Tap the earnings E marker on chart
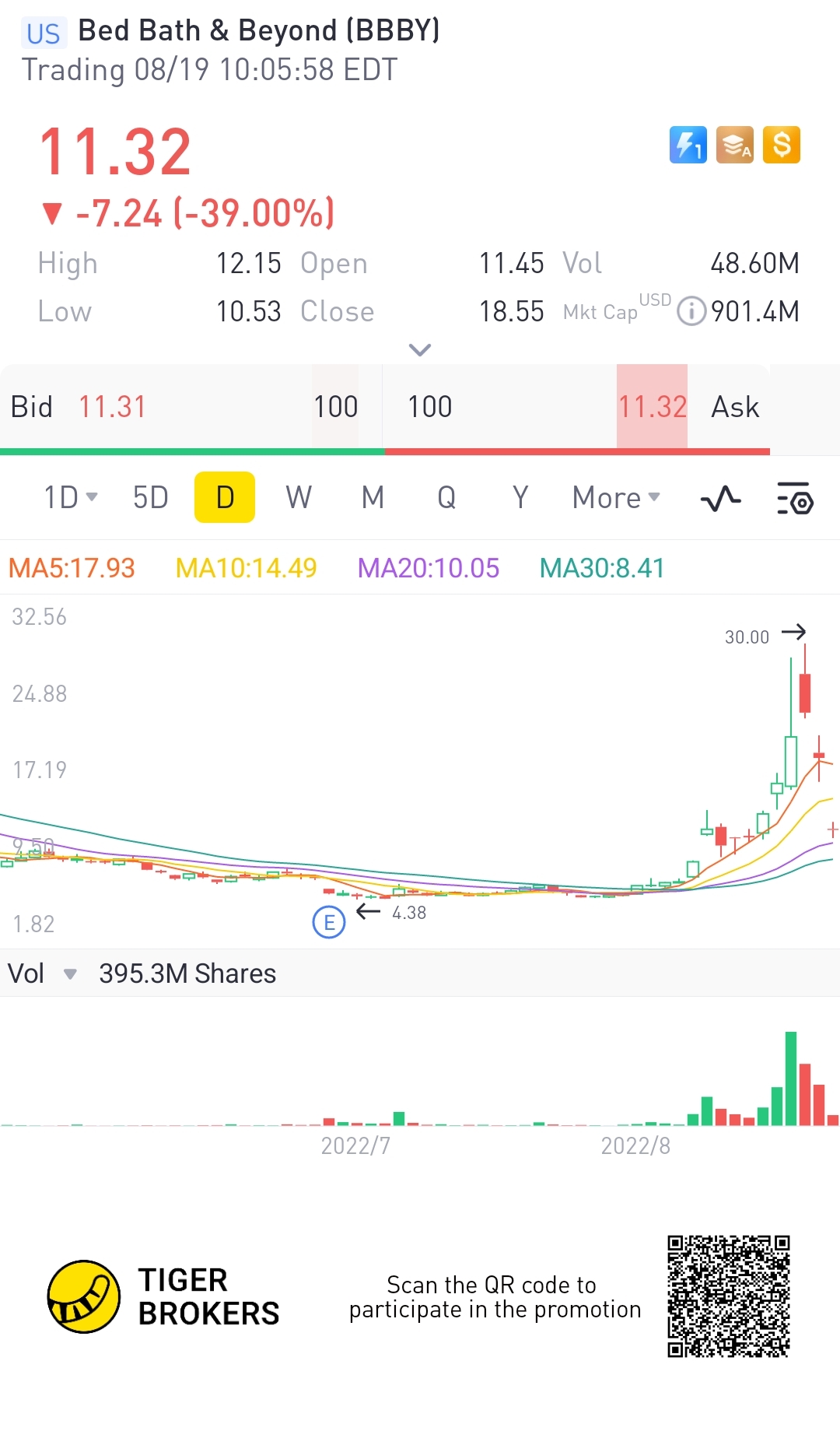The image size is (840, 1431). [329, 923]
